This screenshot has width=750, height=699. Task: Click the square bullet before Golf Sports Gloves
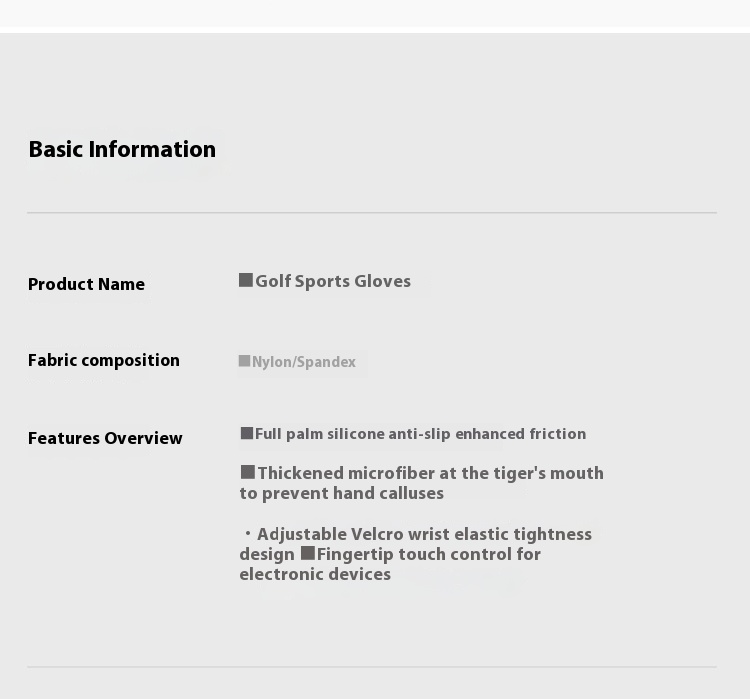point(246,280)
